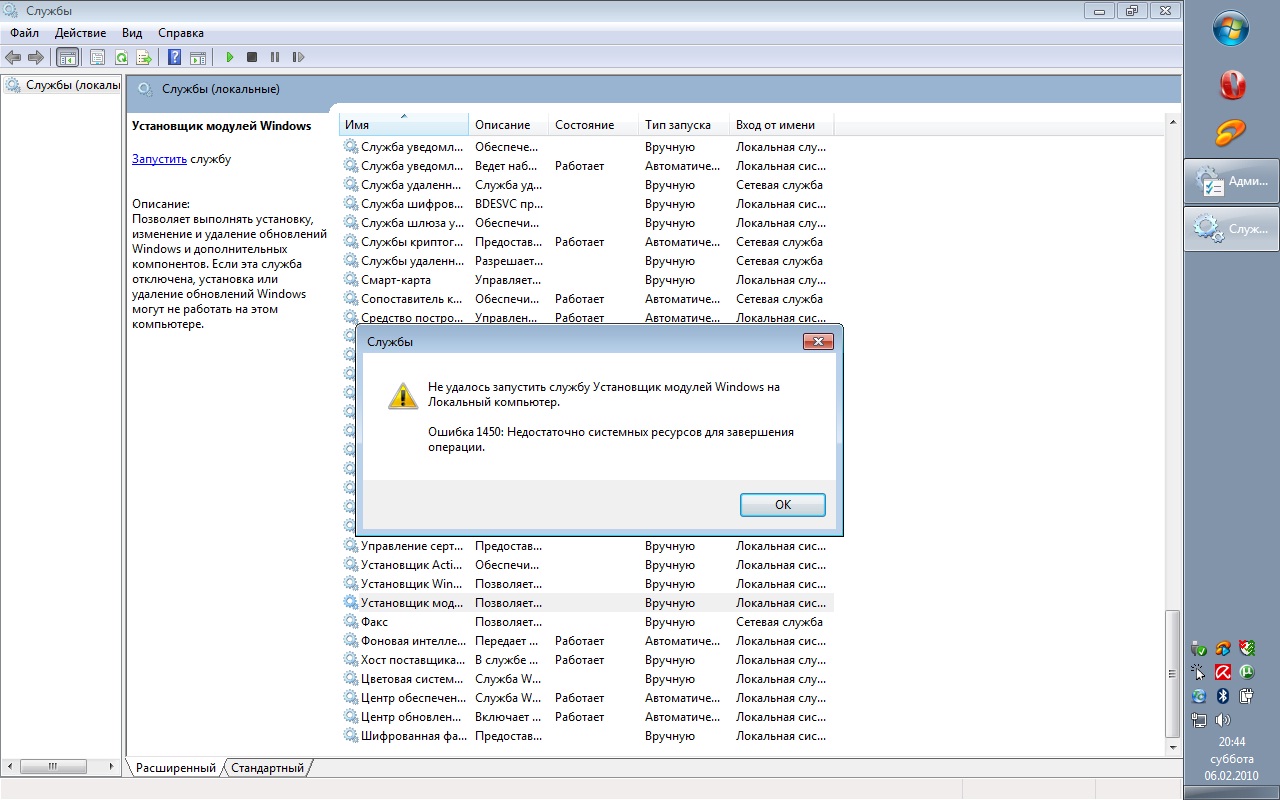The image size is (1280, 800).
Task: Launch Opera from the taskbar
Action: (x=1232, y=84)
